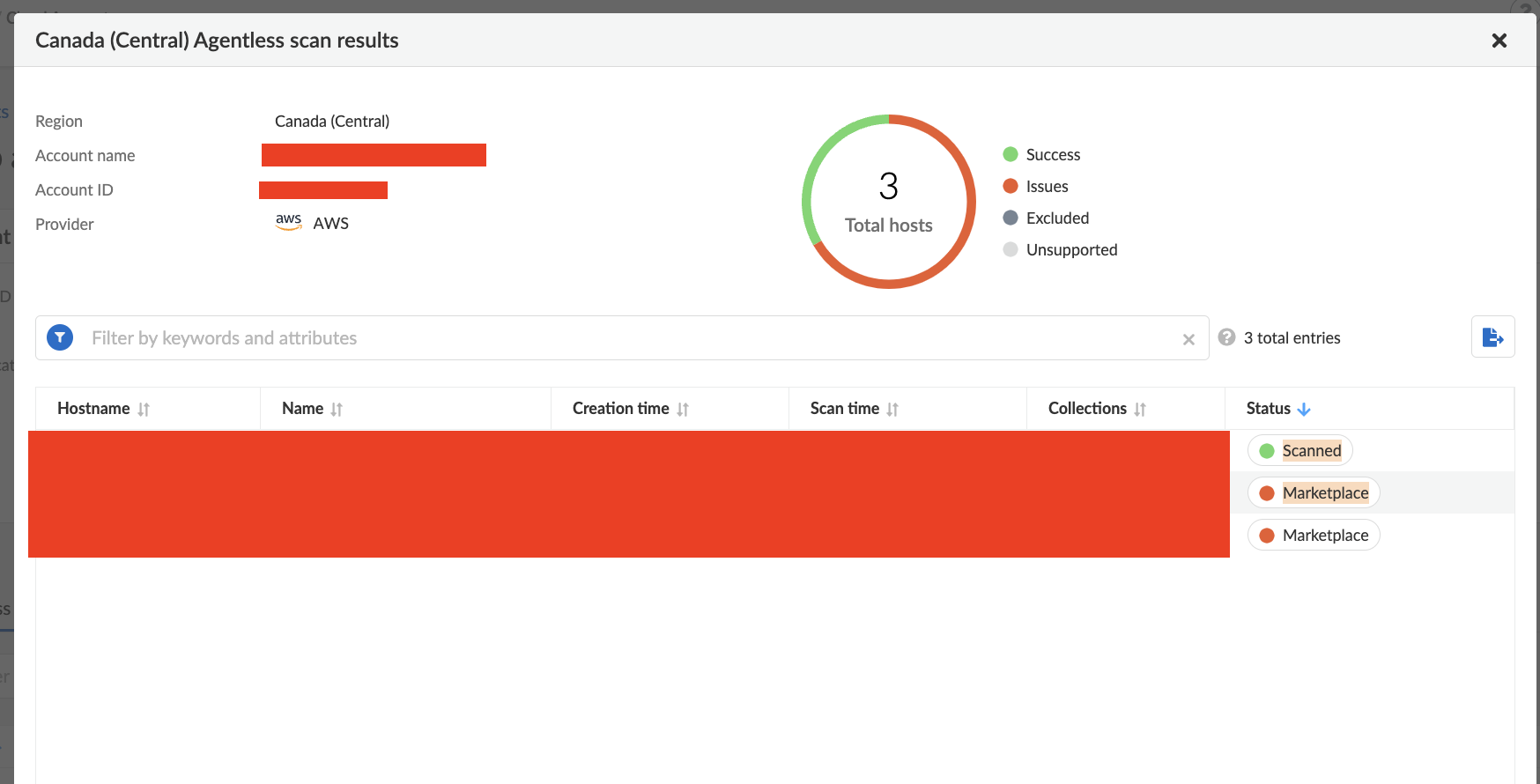Click the Hostname column header label

pyautogui.click(x=93, y=409)
